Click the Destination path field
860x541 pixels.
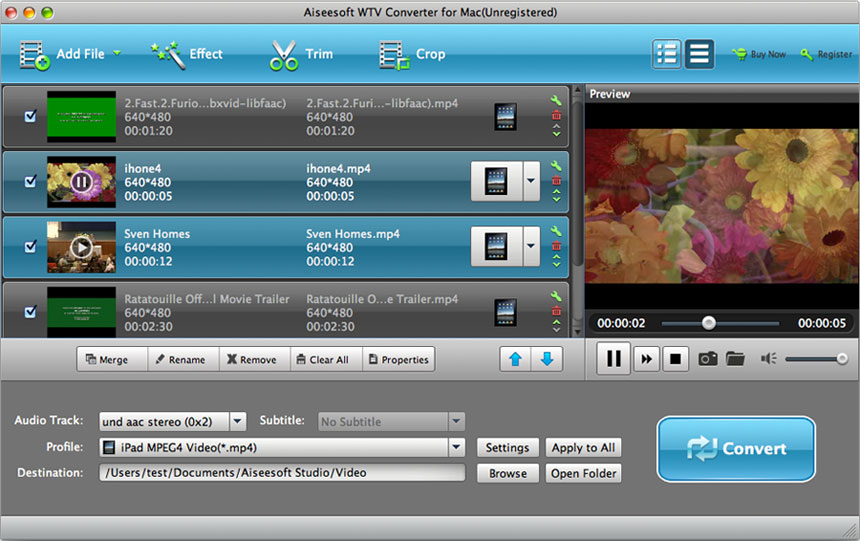[282, 472]
